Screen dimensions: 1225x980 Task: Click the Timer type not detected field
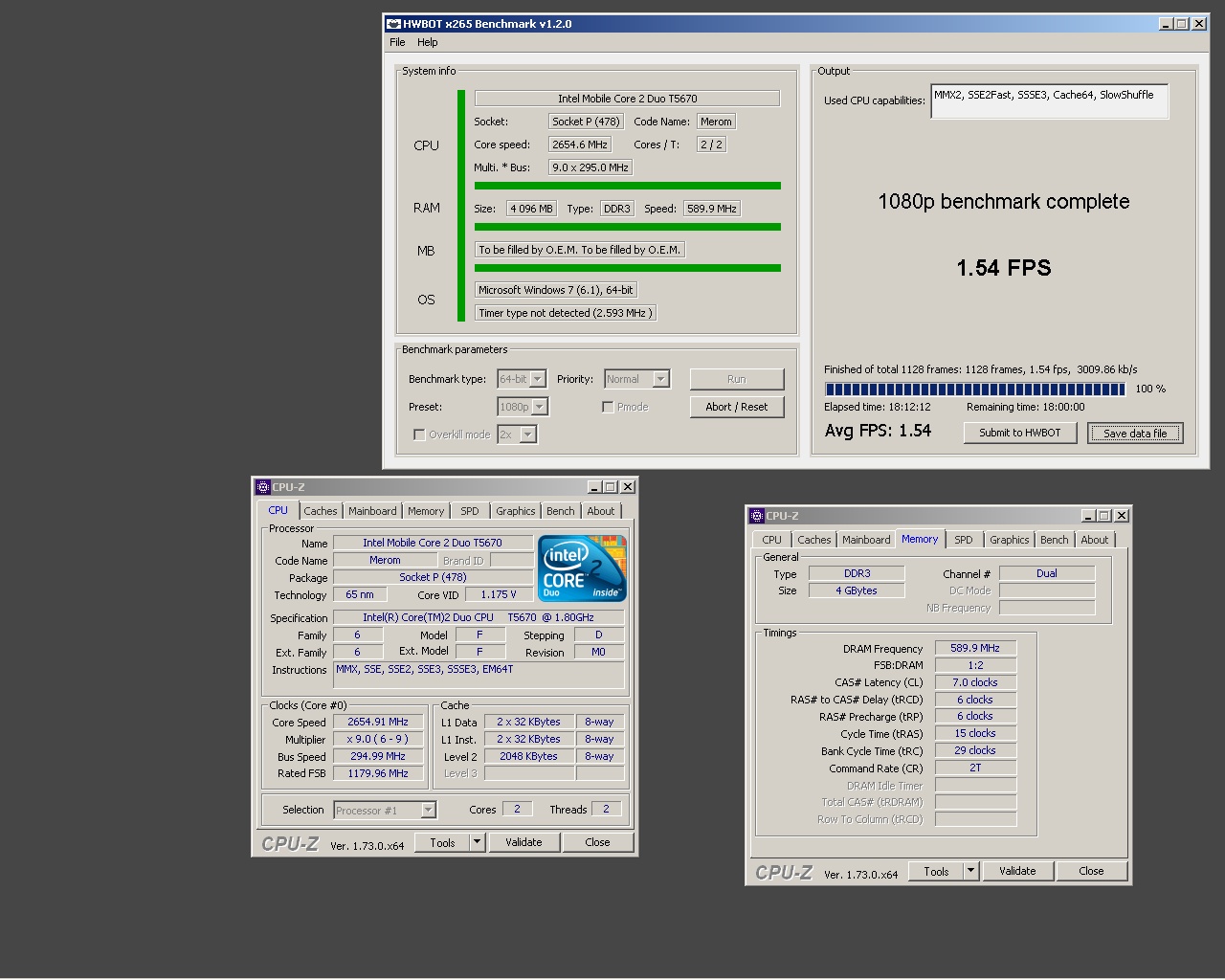pos(566,313)
